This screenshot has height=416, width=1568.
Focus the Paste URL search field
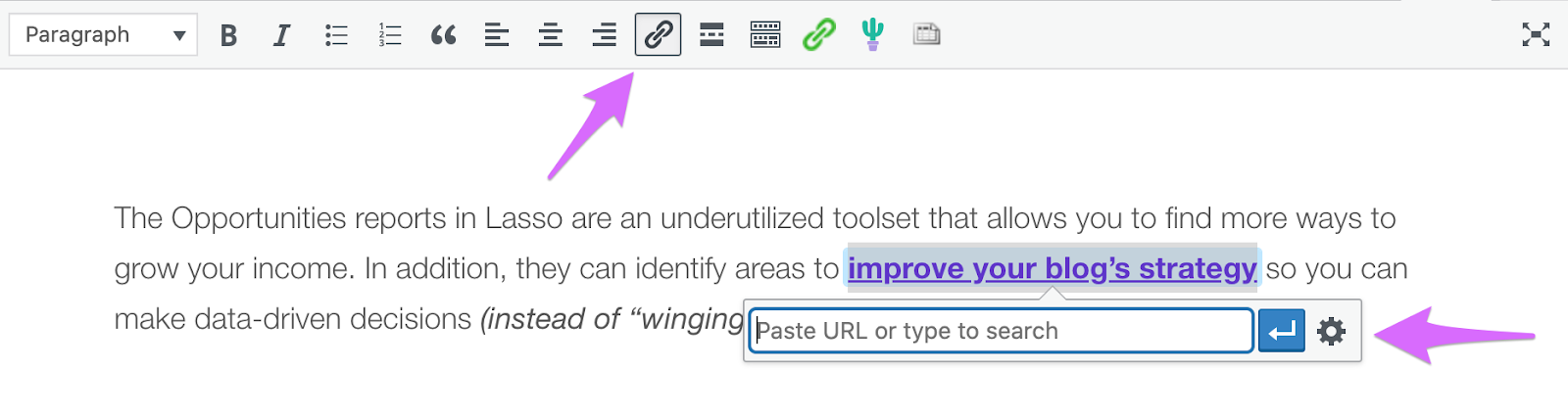pos(1002,331)
